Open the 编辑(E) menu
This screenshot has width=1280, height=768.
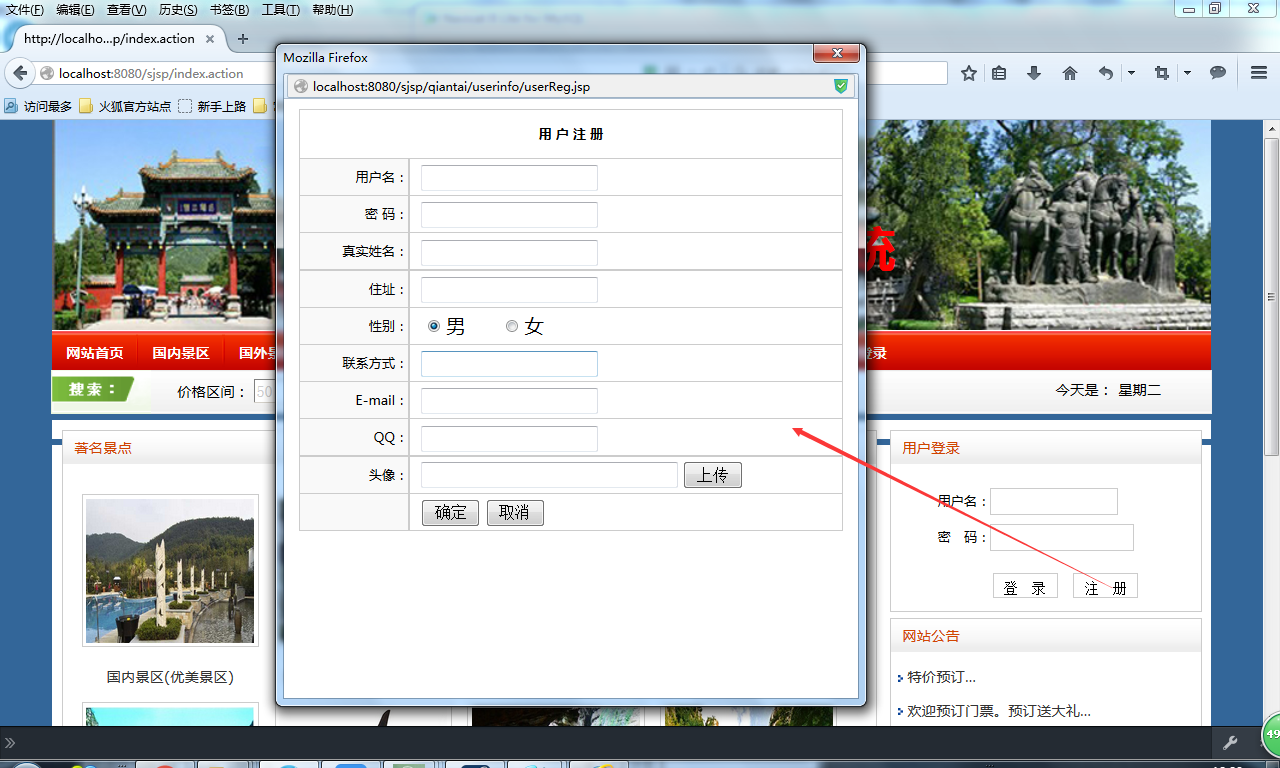[76, 10]
